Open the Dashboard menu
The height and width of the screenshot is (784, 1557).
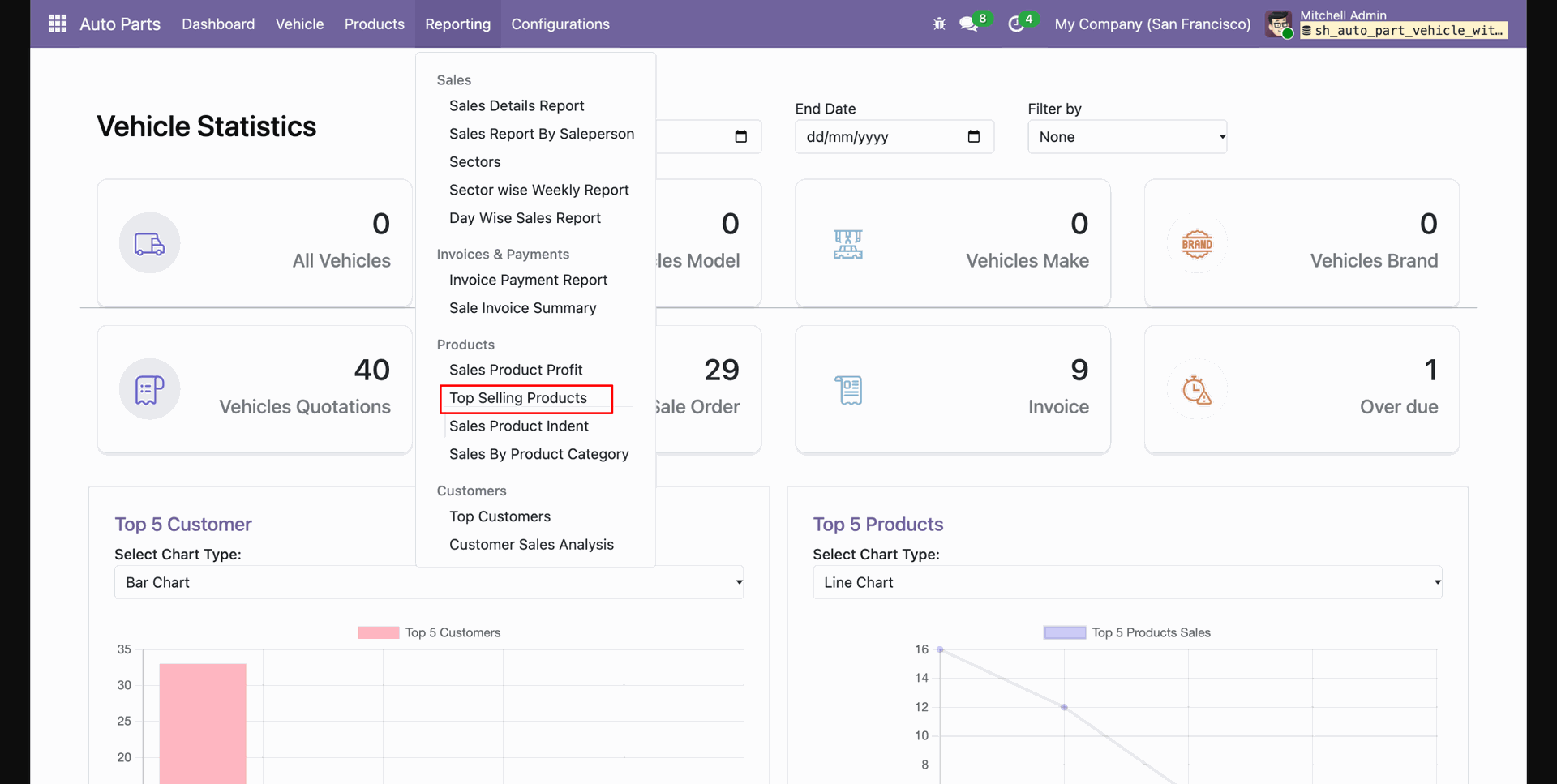pos(218,24)
